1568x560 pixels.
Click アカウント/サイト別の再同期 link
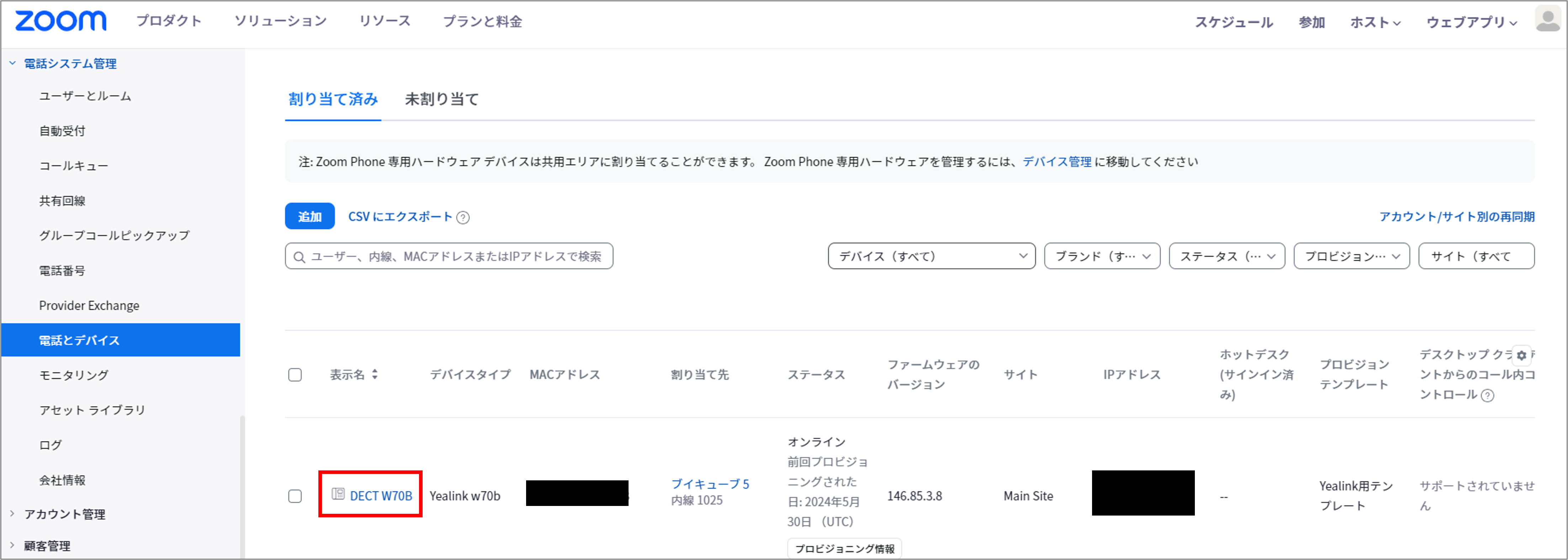pyautogui.click(x=1457, y=217)
